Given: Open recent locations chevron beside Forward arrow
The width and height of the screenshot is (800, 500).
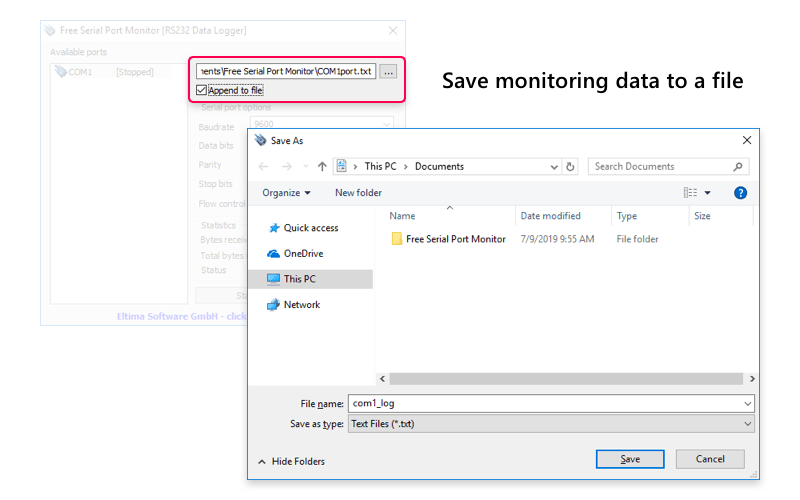Looking at the screenshot, I should tap(306, 166).
